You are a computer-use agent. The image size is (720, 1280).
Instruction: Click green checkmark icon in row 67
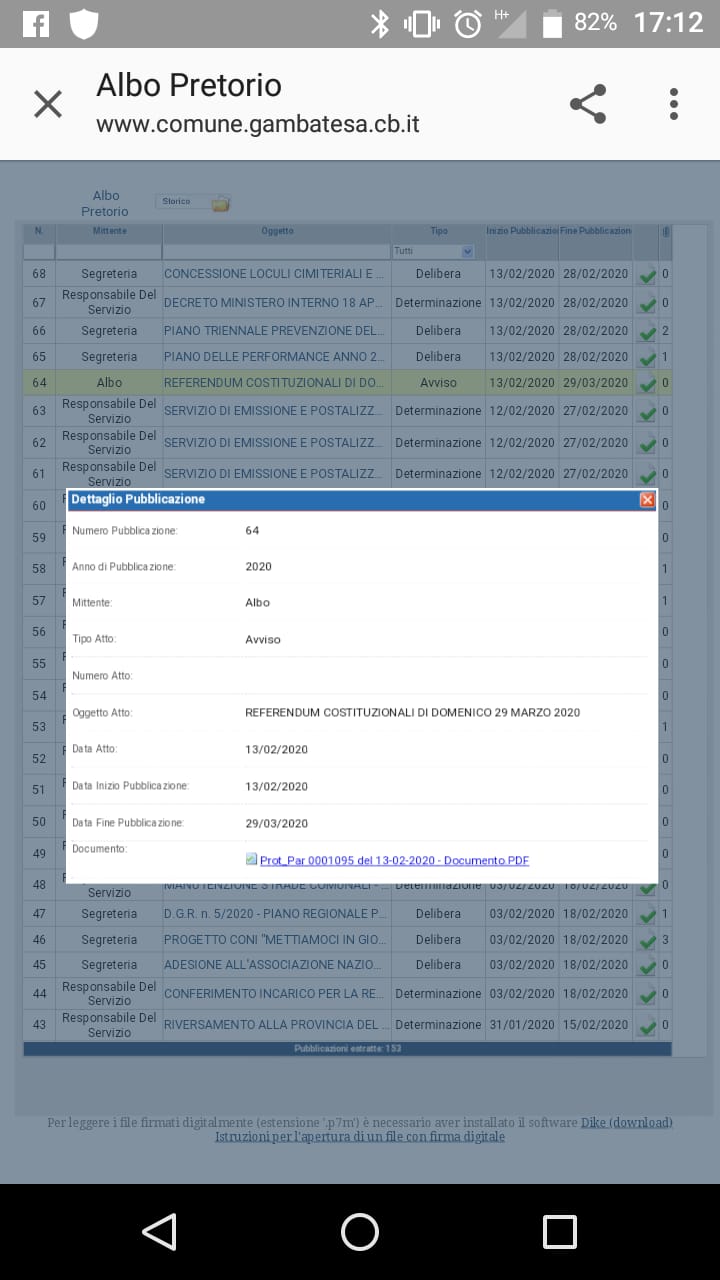(647, 303)
